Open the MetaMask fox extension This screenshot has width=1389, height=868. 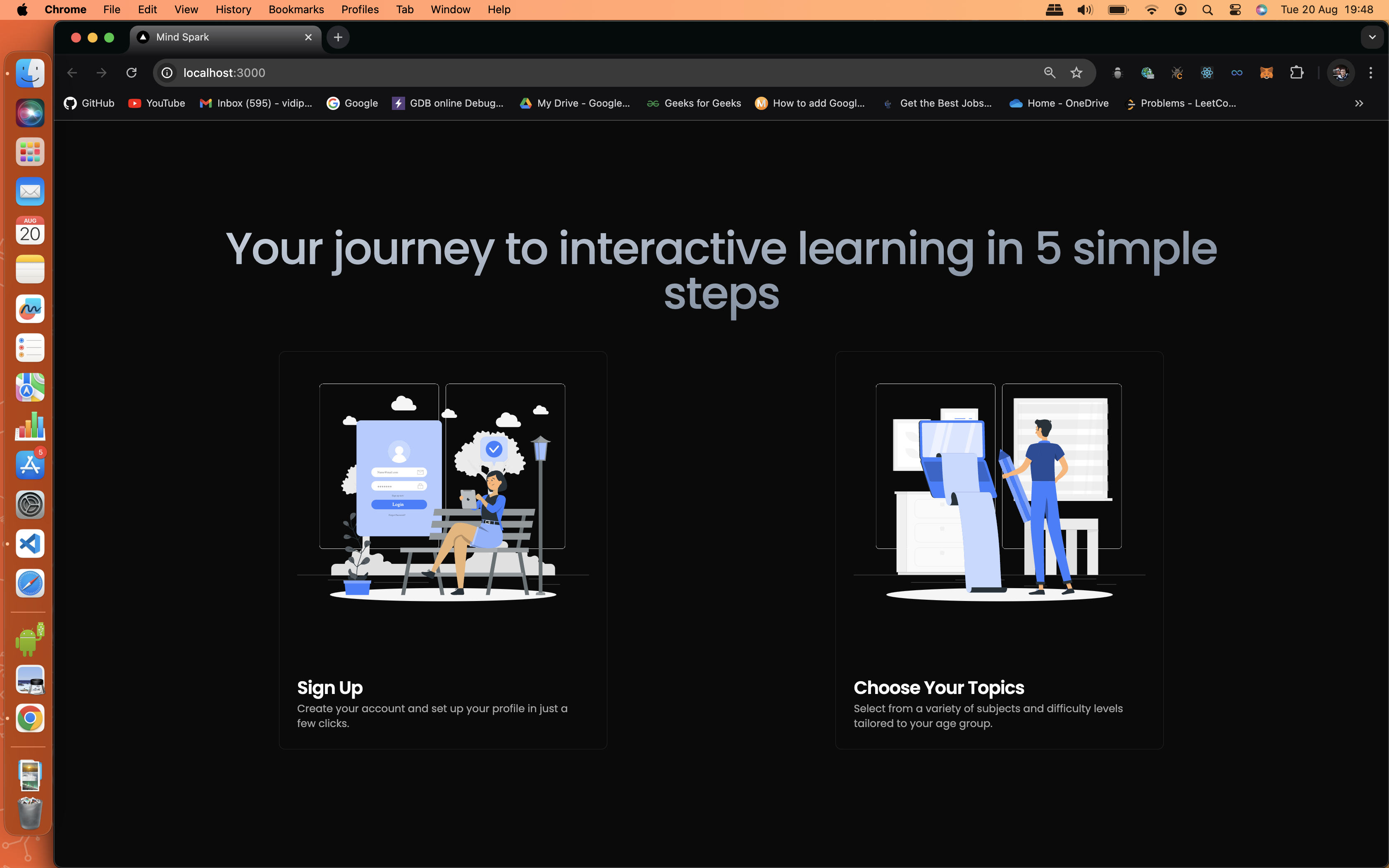1266,73
